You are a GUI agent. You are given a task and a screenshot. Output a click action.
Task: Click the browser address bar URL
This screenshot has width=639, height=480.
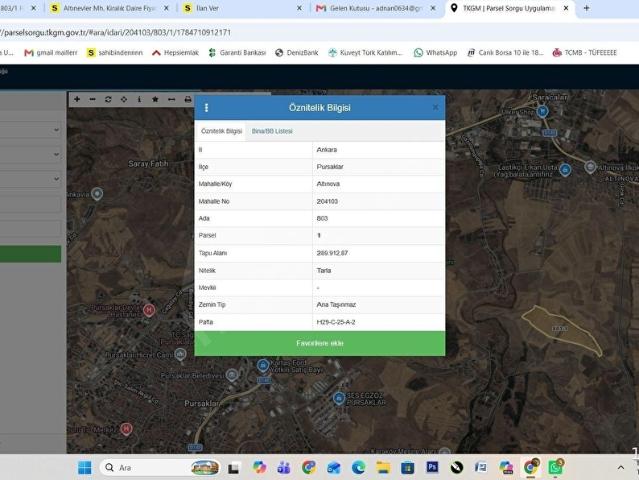click(x=116, y=33)
